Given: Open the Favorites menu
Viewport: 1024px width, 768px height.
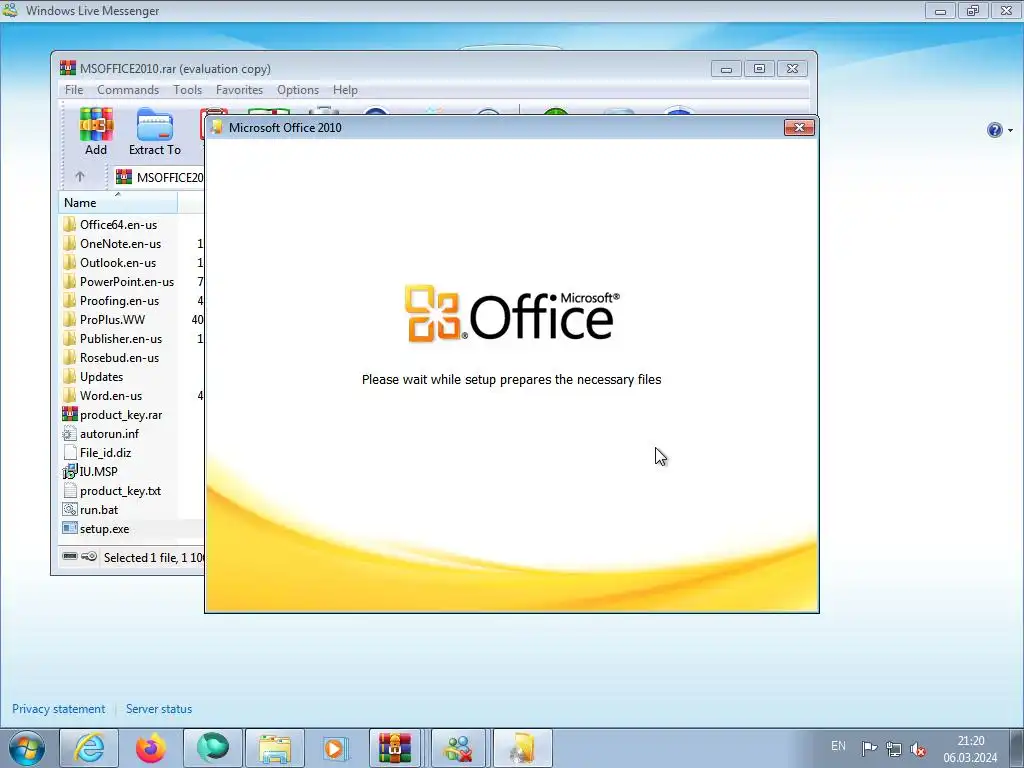Looking at the screenshot, I should 239,89.
